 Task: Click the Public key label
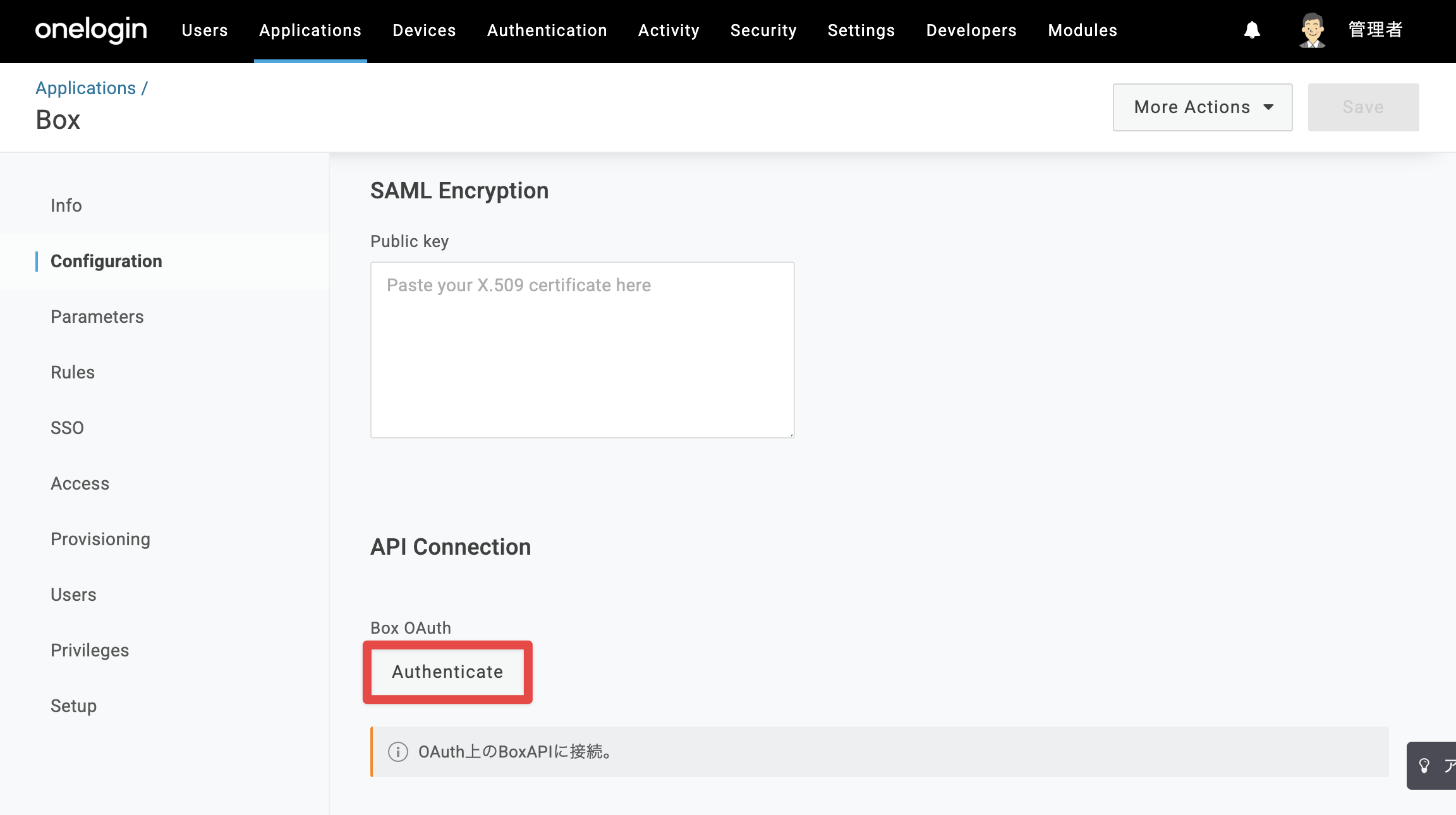(x=409, y=241)
